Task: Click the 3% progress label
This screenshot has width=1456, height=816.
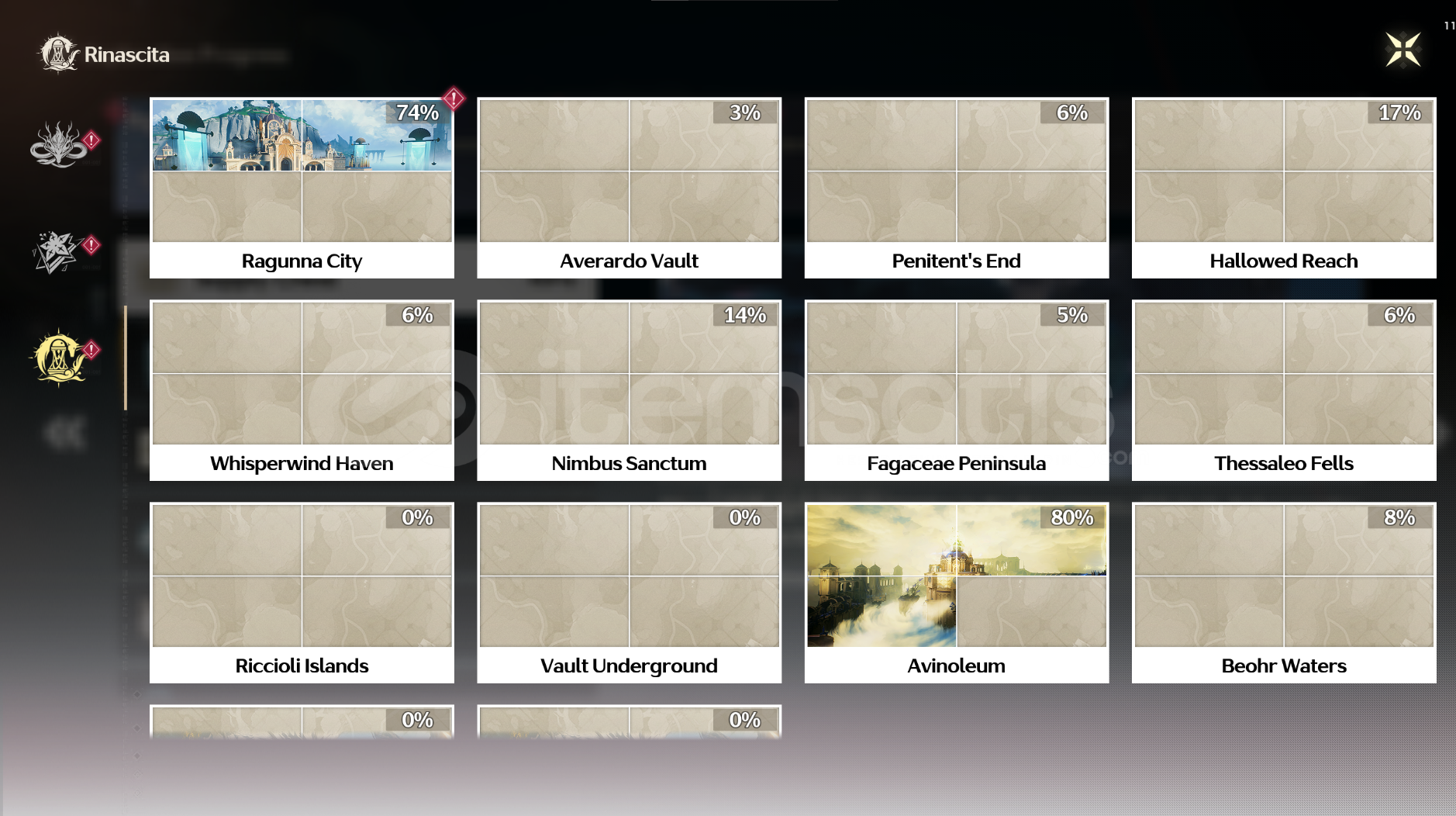Action: pos(745,112)
